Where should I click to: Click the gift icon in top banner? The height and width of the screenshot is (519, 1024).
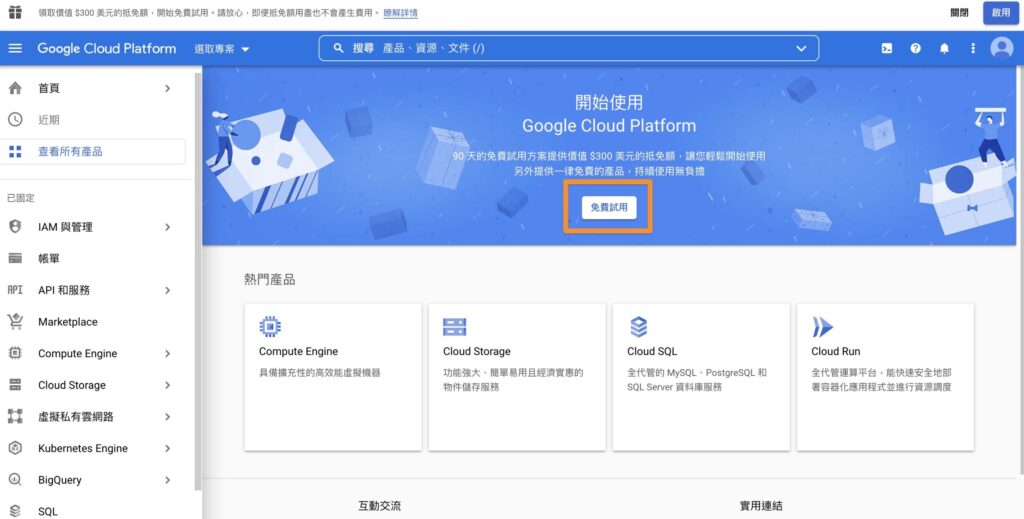(14, 12)
